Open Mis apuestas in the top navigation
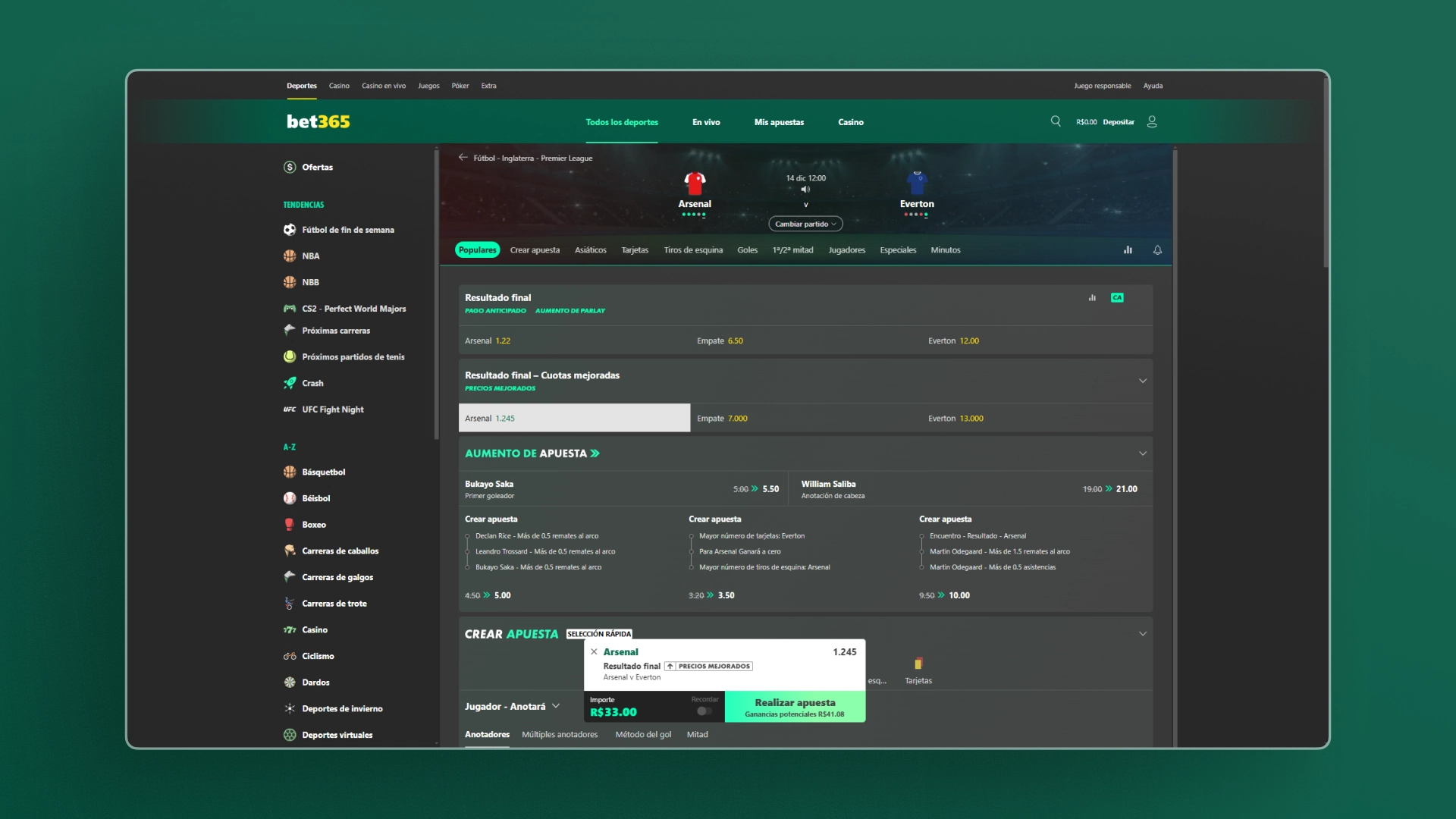 pyautogui.click(x=779, y=122)
